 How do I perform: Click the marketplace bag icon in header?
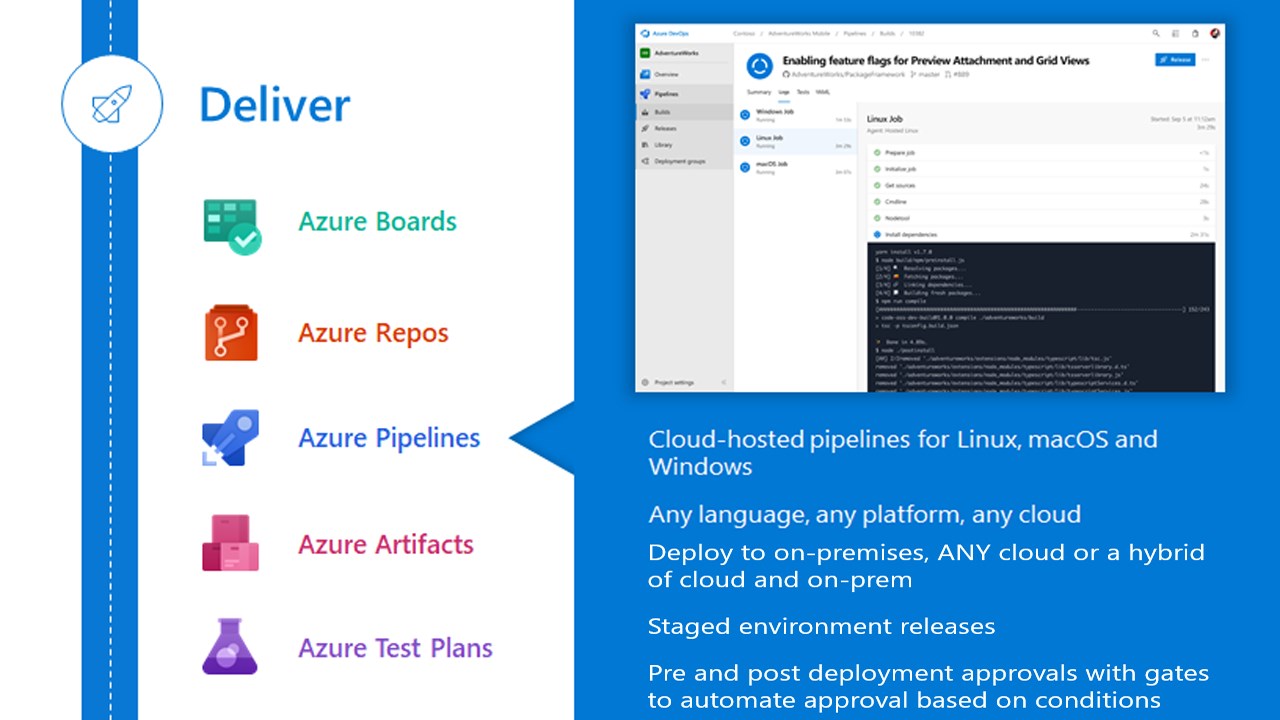click(x=1194, y=33)
